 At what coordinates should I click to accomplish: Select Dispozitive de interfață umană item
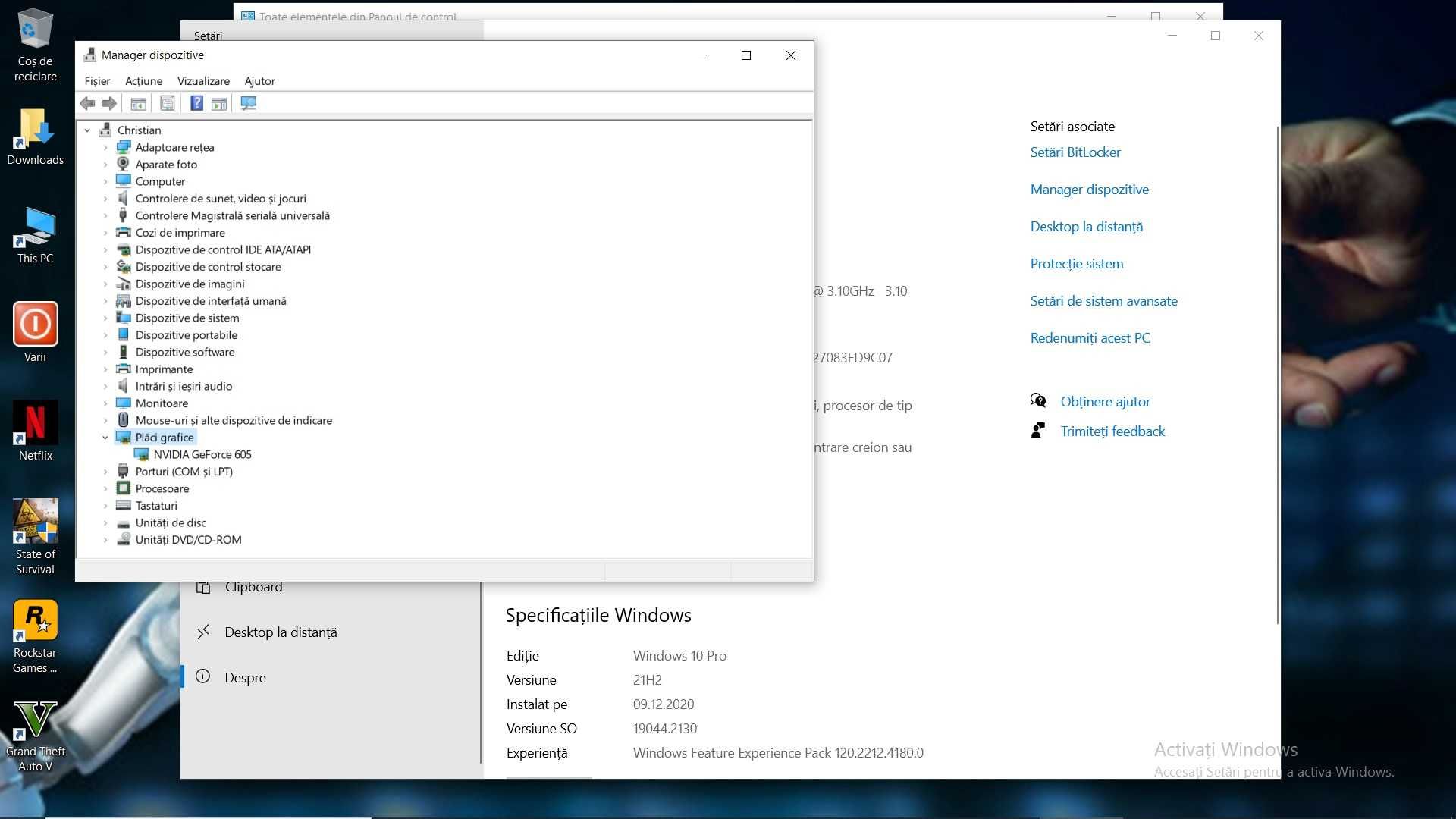[x=211, y=301]
